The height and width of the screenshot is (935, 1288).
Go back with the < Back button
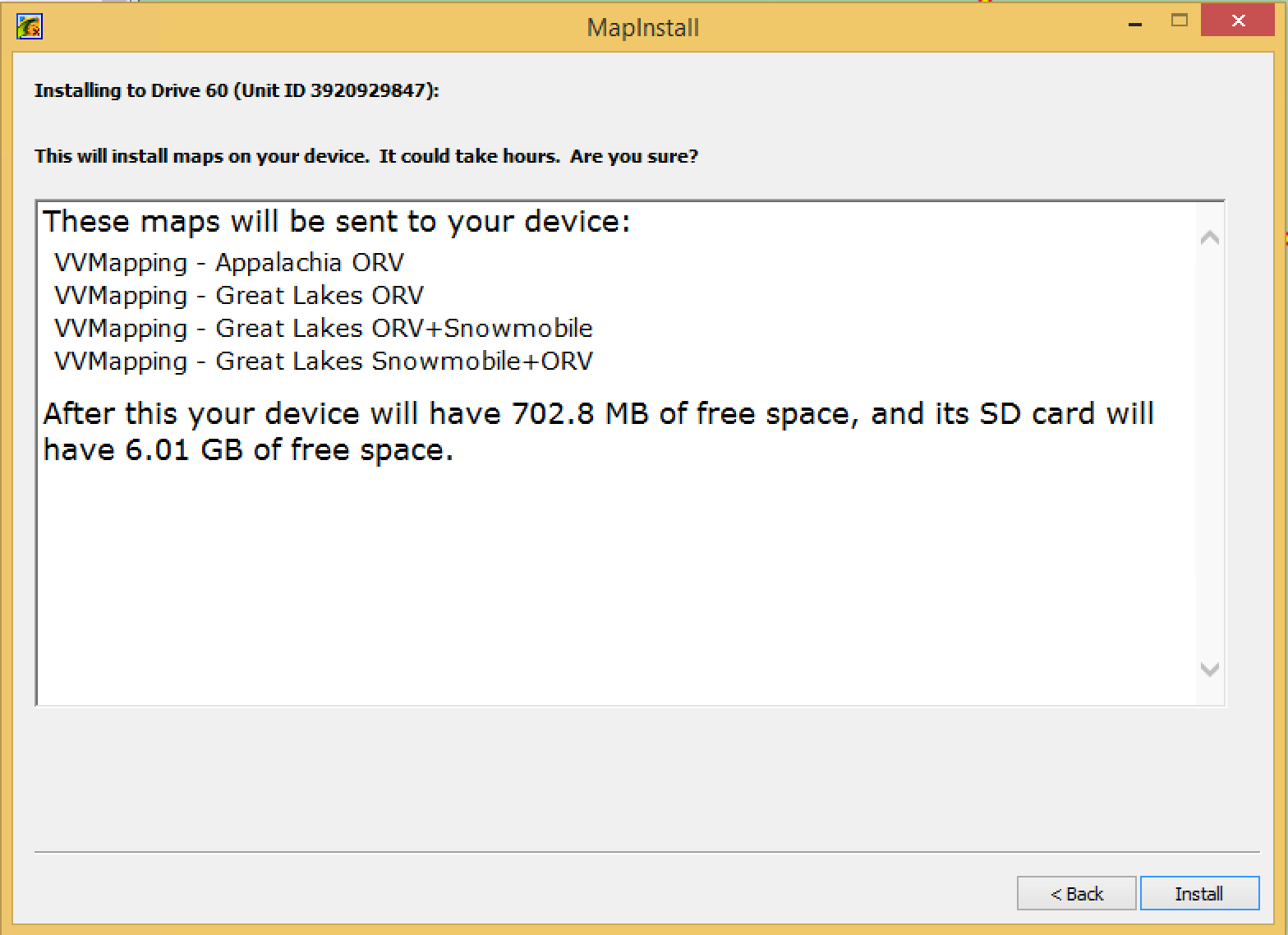pyautogui.click(x=1076, y=893)
